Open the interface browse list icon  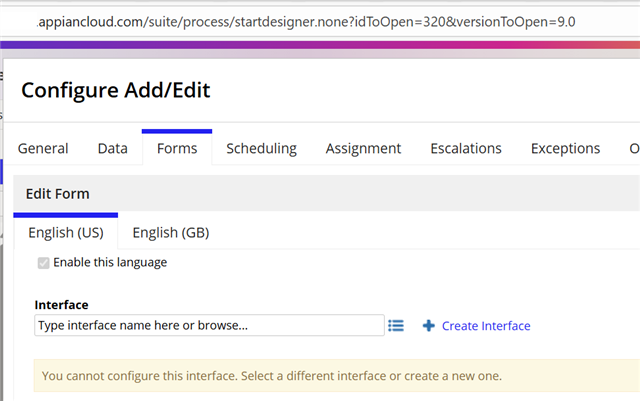(396, 325)
